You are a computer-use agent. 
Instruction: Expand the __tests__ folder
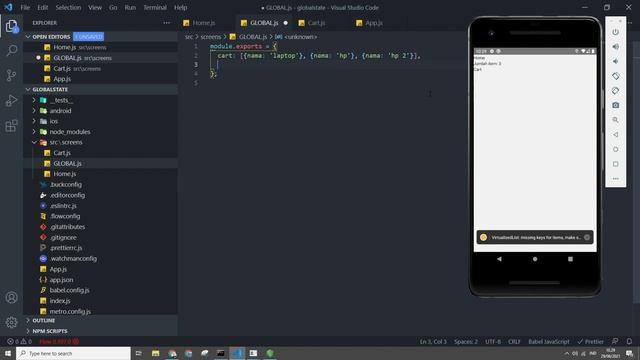(x=34, y=100)
